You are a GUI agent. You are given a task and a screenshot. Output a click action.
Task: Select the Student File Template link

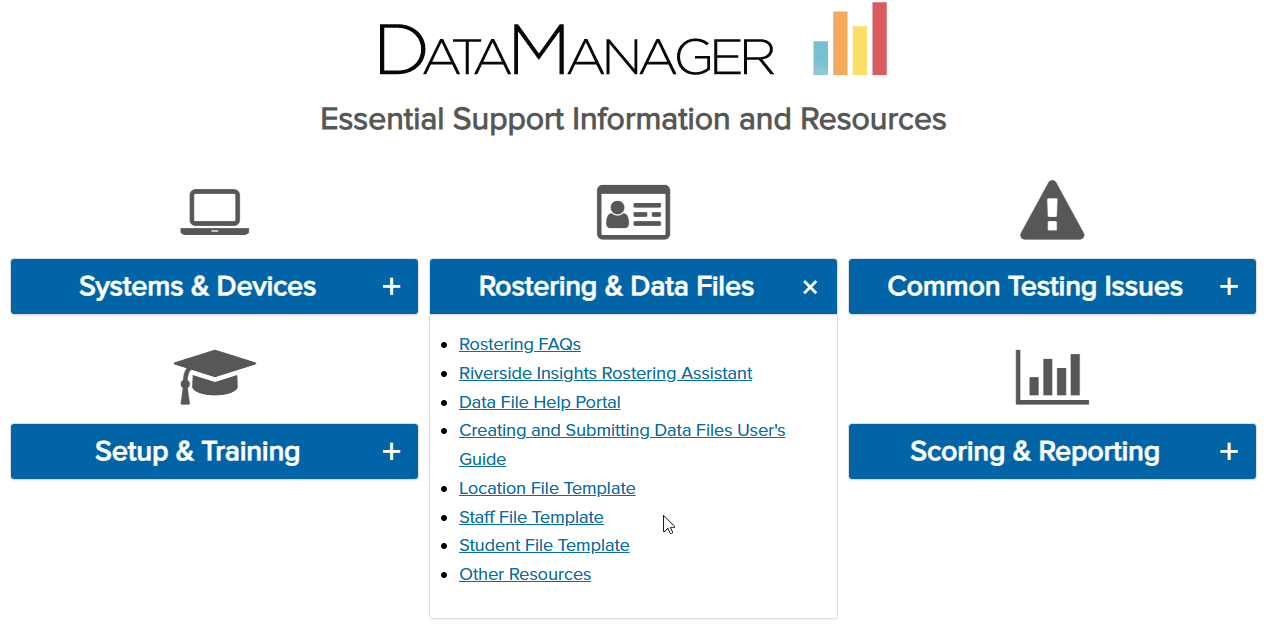544,545
